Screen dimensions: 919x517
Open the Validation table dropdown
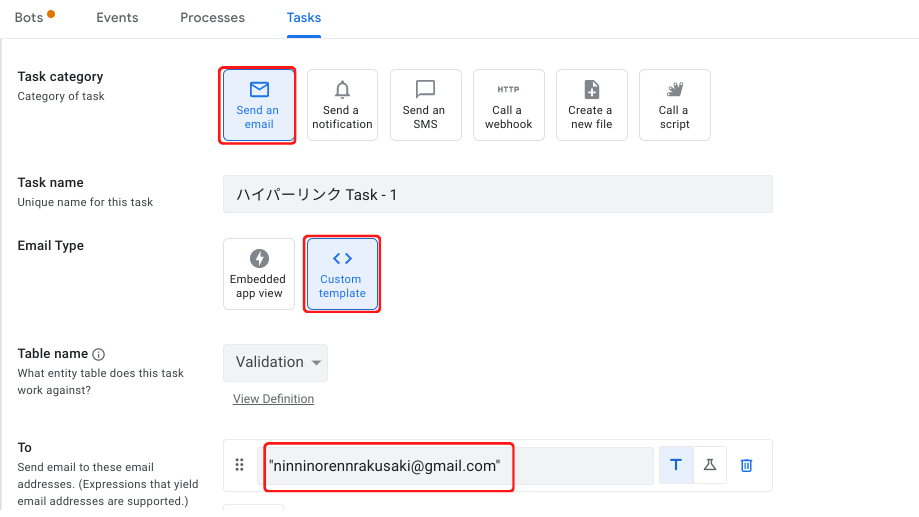coord(275,362)
